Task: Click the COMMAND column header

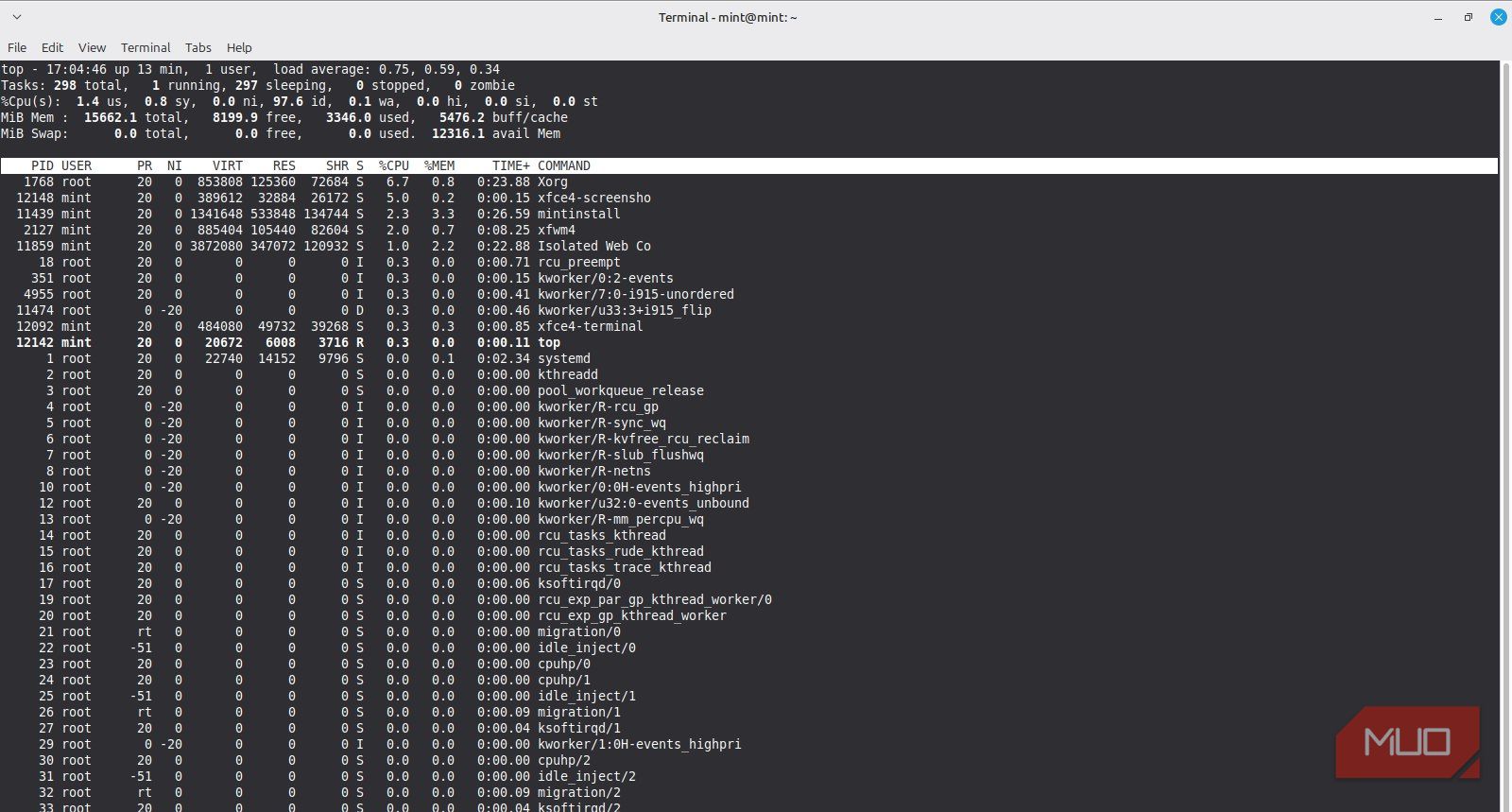Action: [x=564, y=165]
